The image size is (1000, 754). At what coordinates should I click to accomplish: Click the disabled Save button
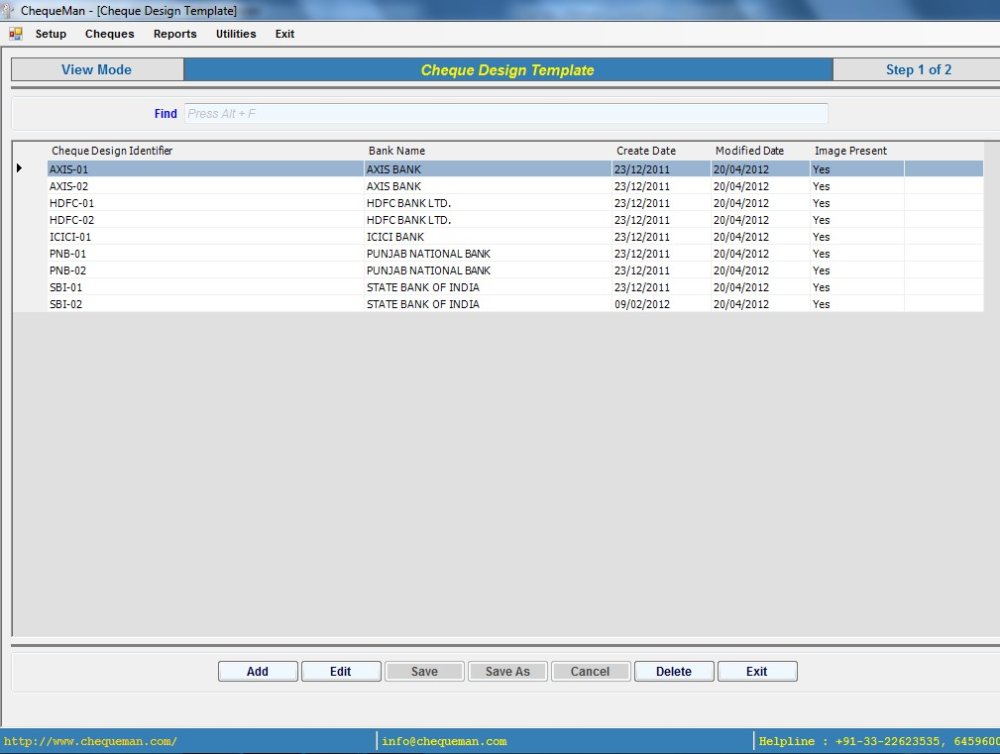click(424, 671)
